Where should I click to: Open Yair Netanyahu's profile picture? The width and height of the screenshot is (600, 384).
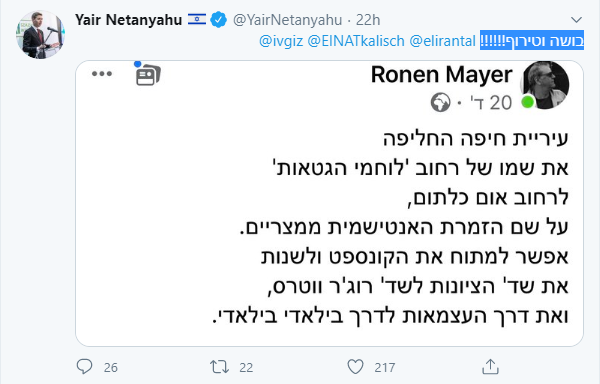click(x=41, y=34)
